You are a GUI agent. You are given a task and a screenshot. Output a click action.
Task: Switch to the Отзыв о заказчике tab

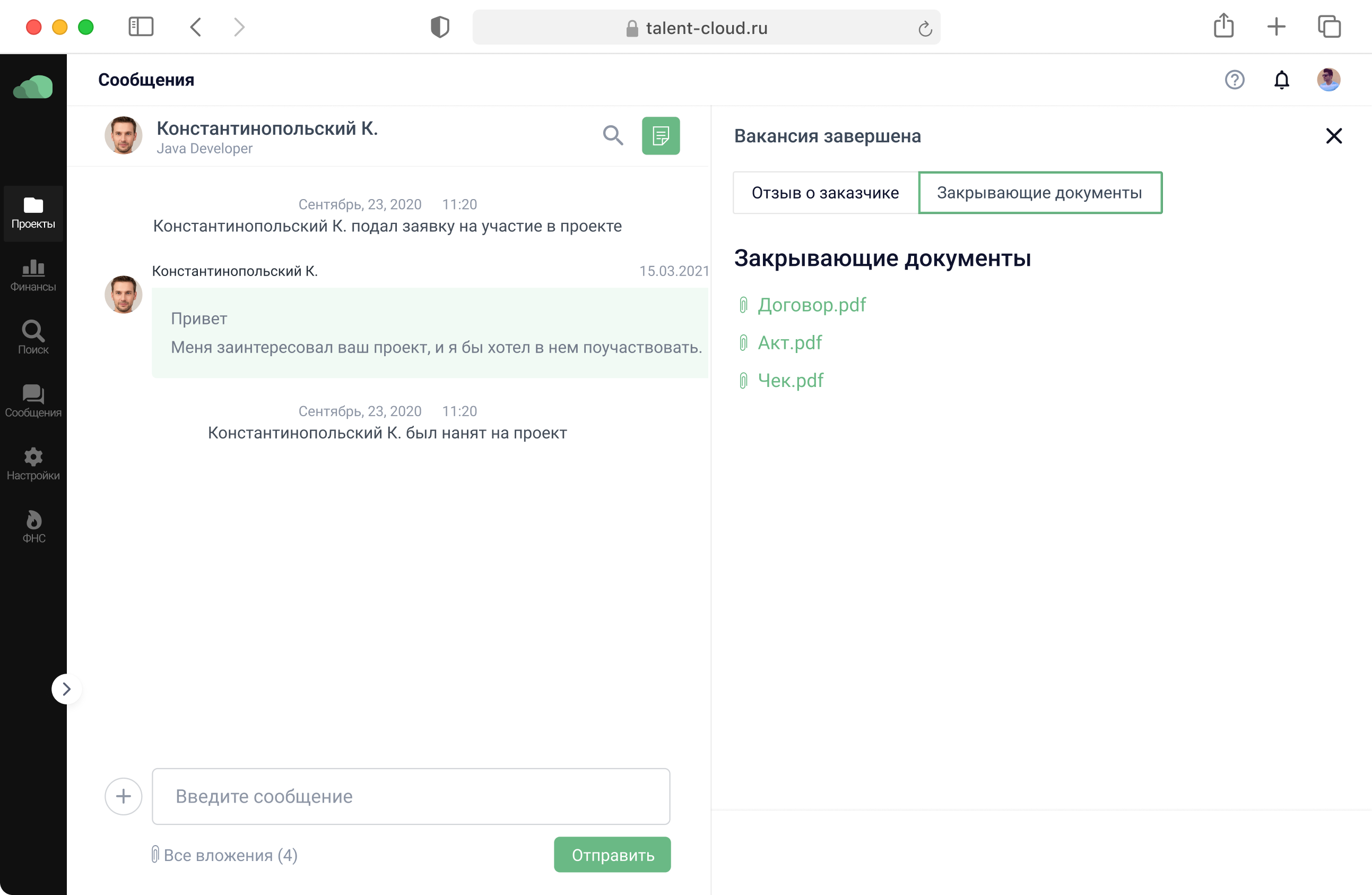pos(824,193)
